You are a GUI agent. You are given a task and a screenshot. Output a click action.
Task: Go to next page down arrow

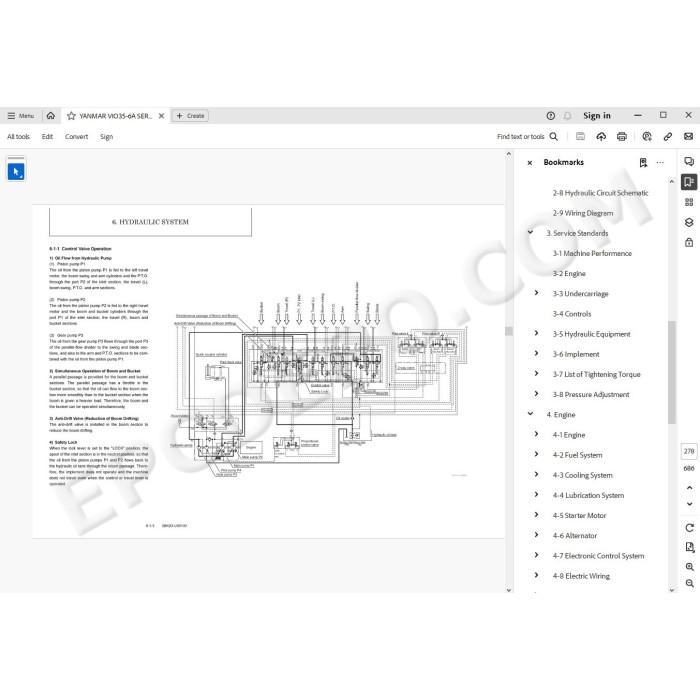tap(689, 504)
